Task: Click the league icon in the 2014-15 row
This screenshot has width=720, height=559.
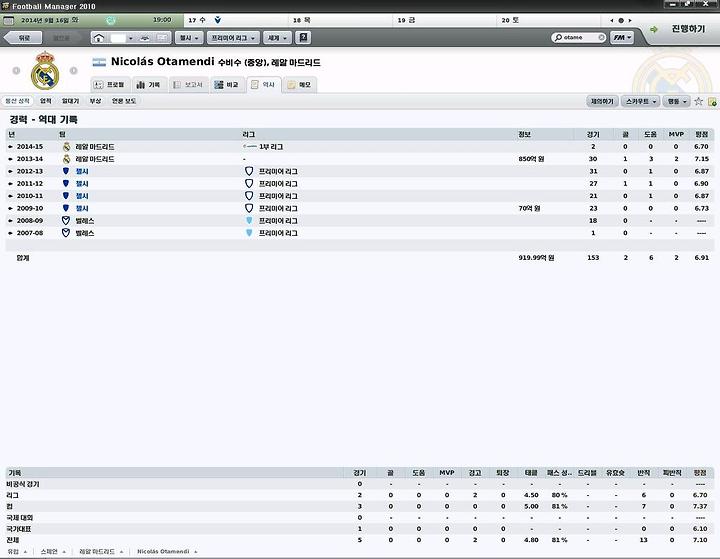Action: pos(250,147)
